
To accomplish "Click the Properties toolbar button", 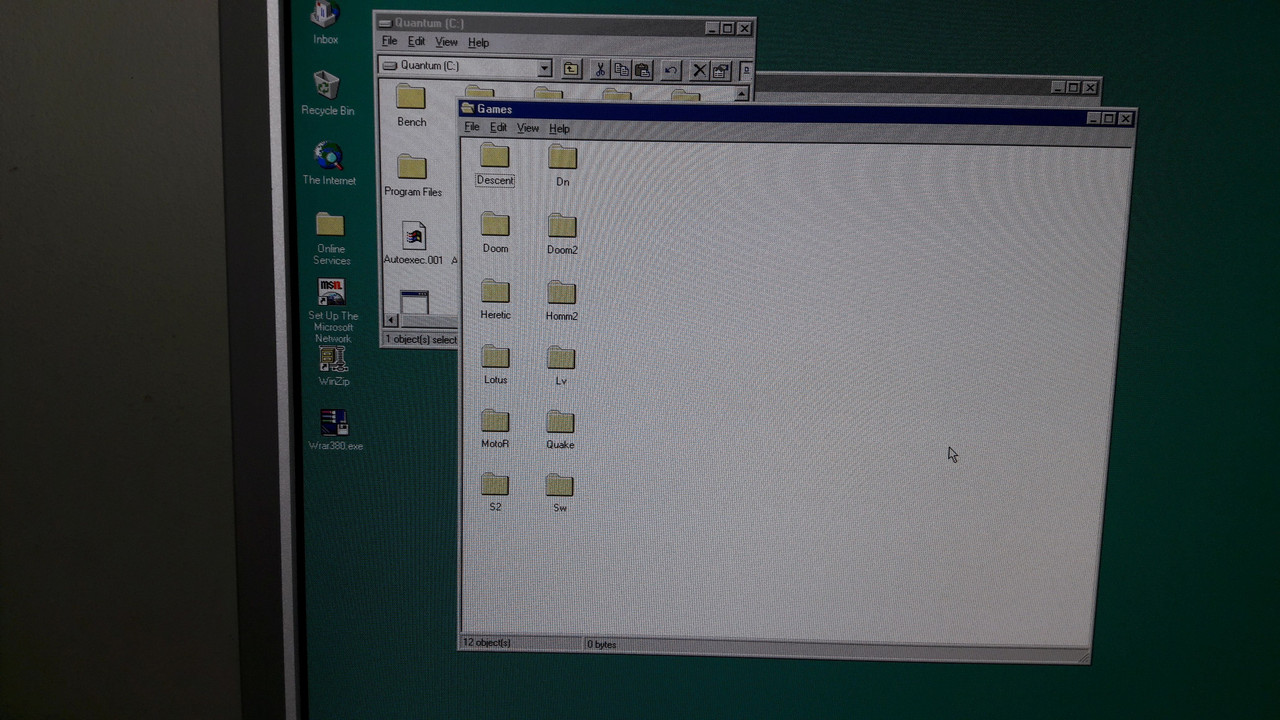I will click(721, 70).
